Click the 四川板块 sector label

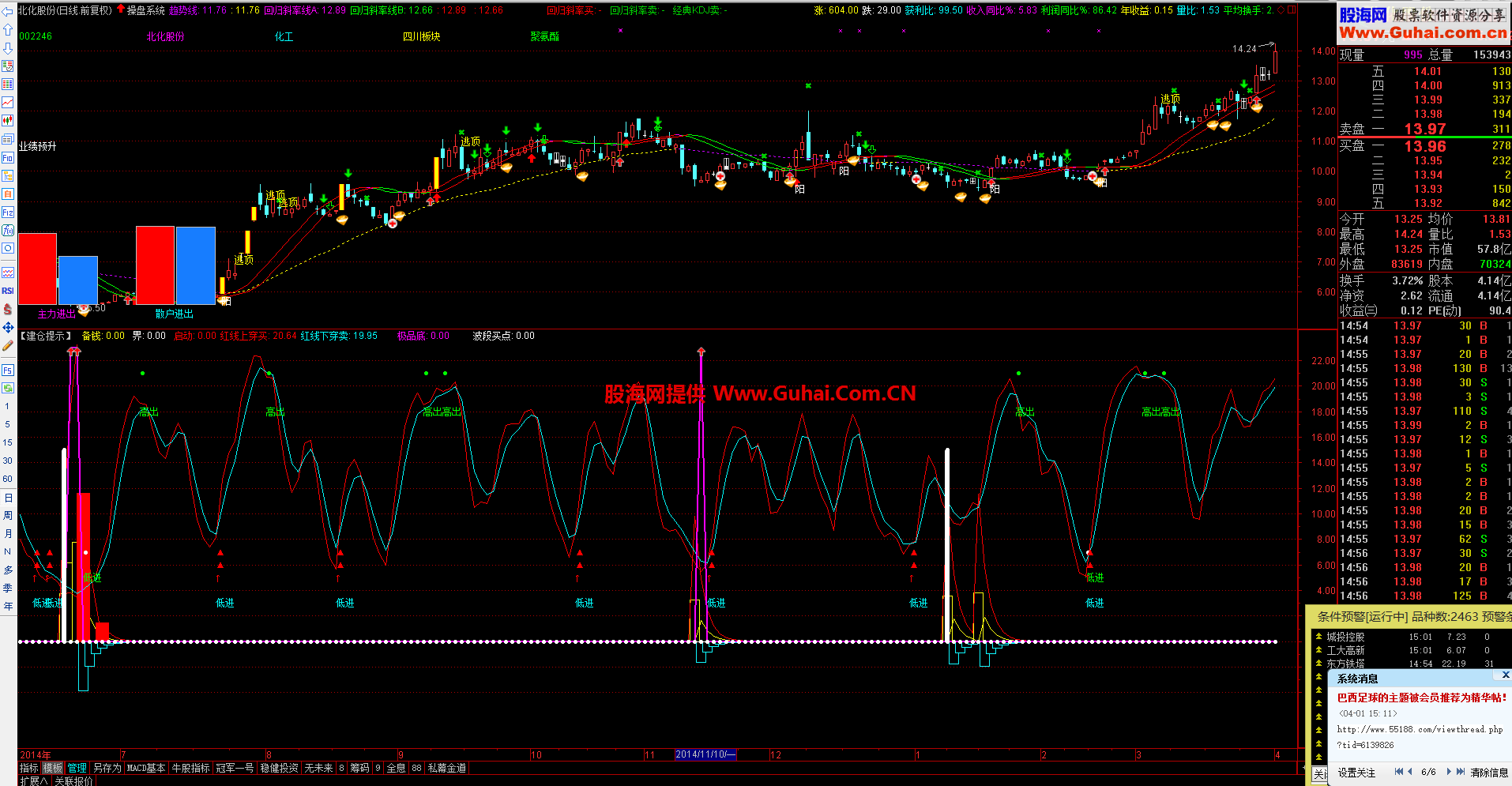tap(421, 36)
